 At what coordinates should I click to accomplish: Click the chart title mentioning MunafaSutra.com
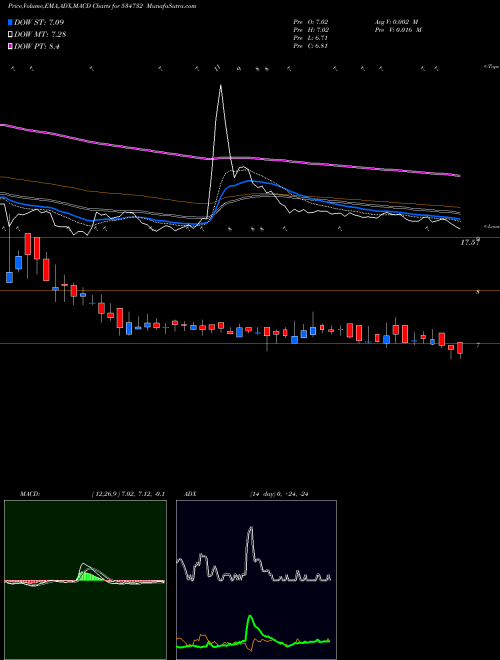tap(102, 6)
